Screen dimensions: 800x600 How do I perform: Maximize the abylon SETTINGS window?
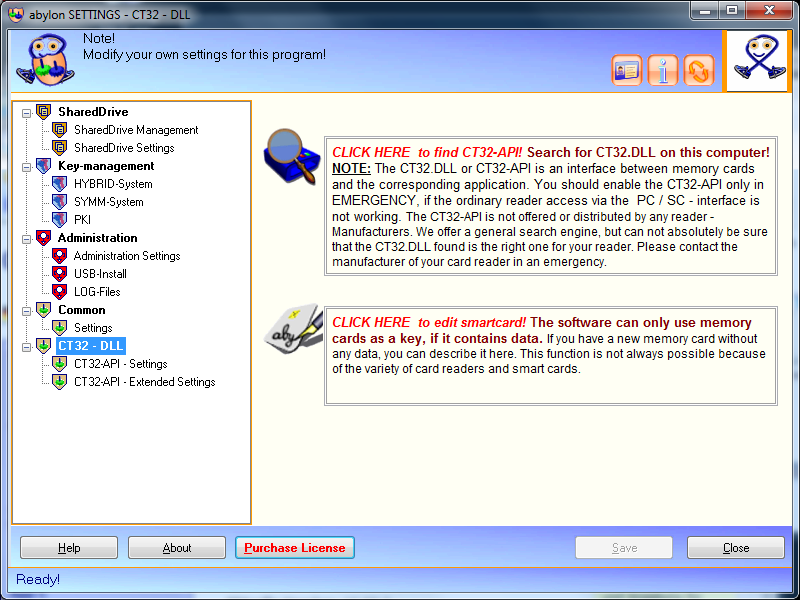click(x=732, y=11)
